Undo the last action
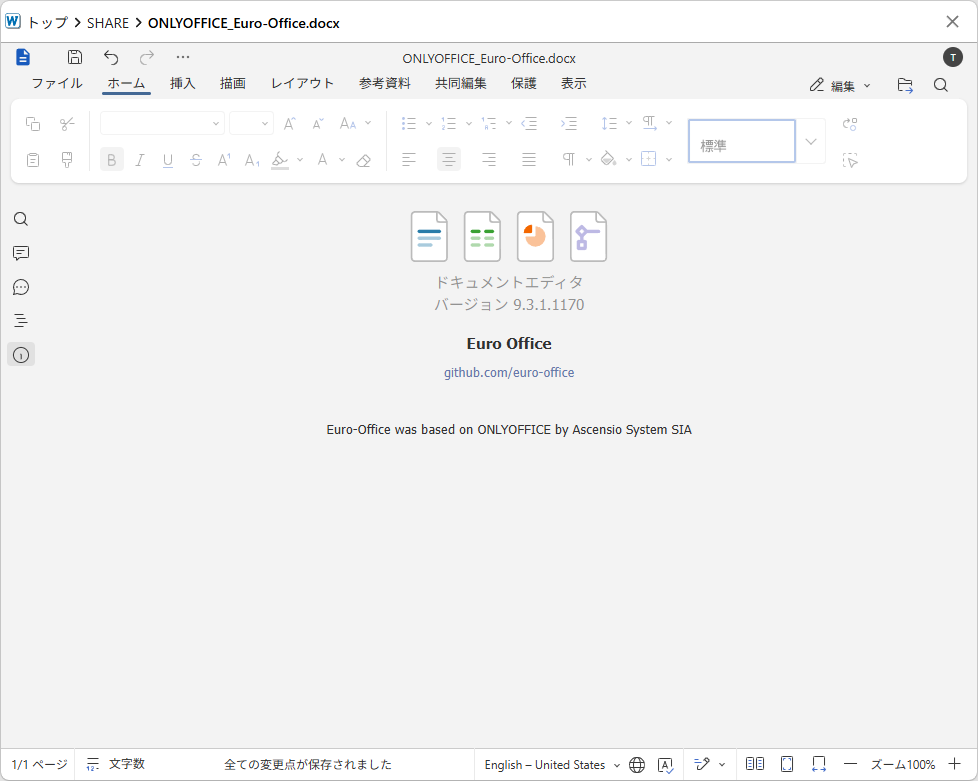The width and height of the screenshot is (978, 781). click(111, 57)
